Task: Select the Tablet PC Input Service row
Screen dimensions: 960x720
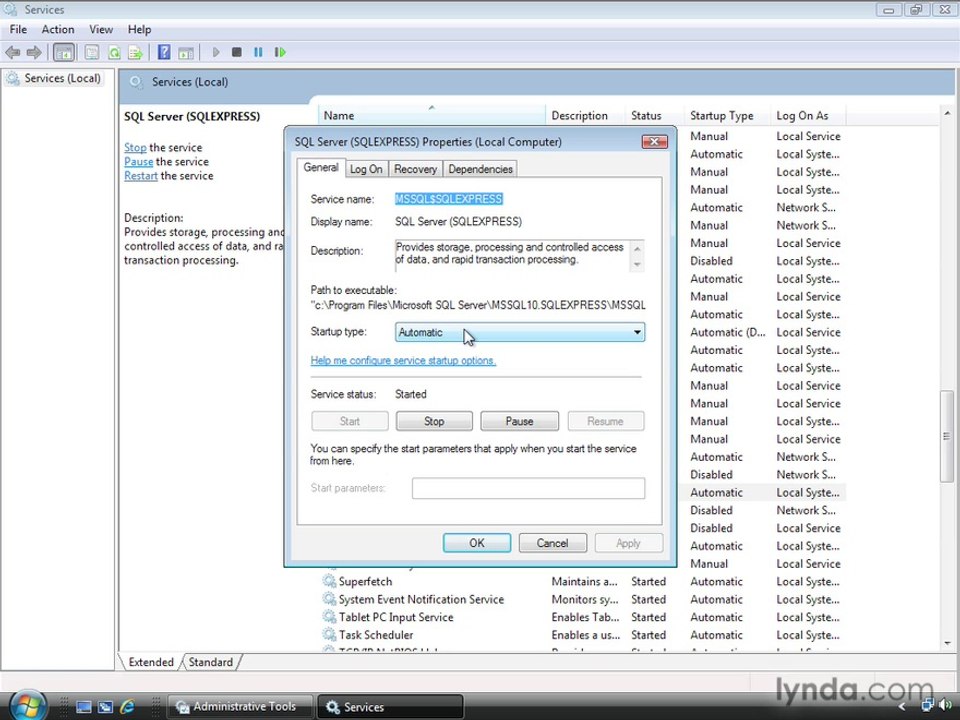Action: coord(583,617)
